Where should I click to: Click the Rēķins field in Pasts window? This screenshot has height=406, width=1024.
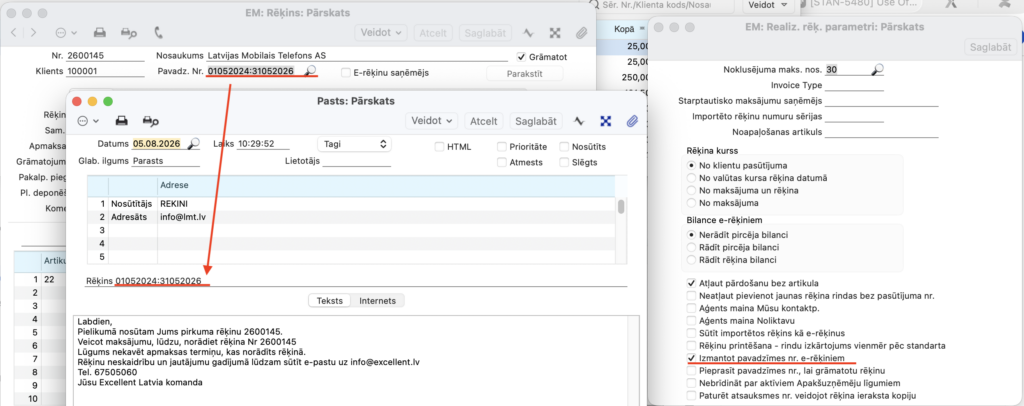[371, 281]
